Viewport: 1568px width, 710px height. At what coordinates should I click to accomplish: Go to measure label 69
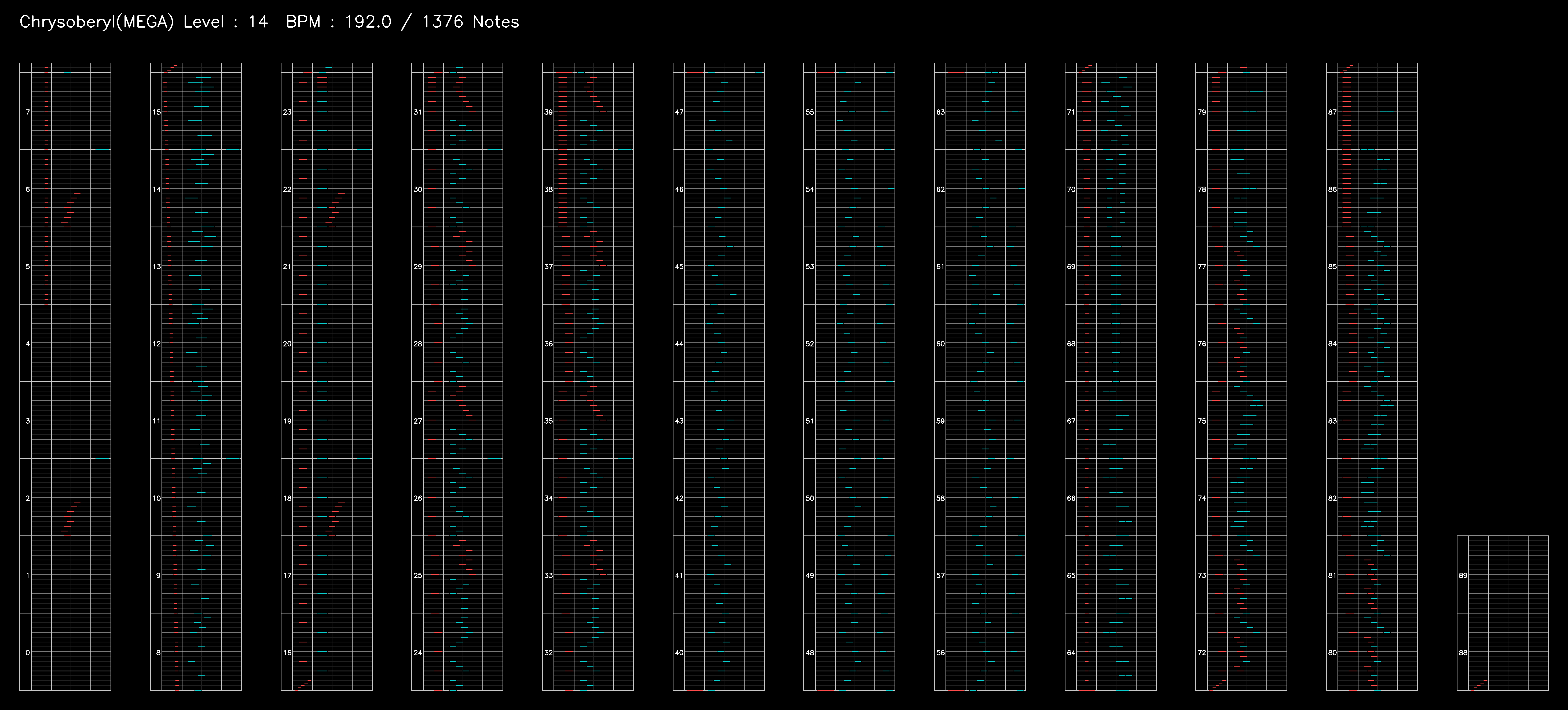coord(1071,267)
